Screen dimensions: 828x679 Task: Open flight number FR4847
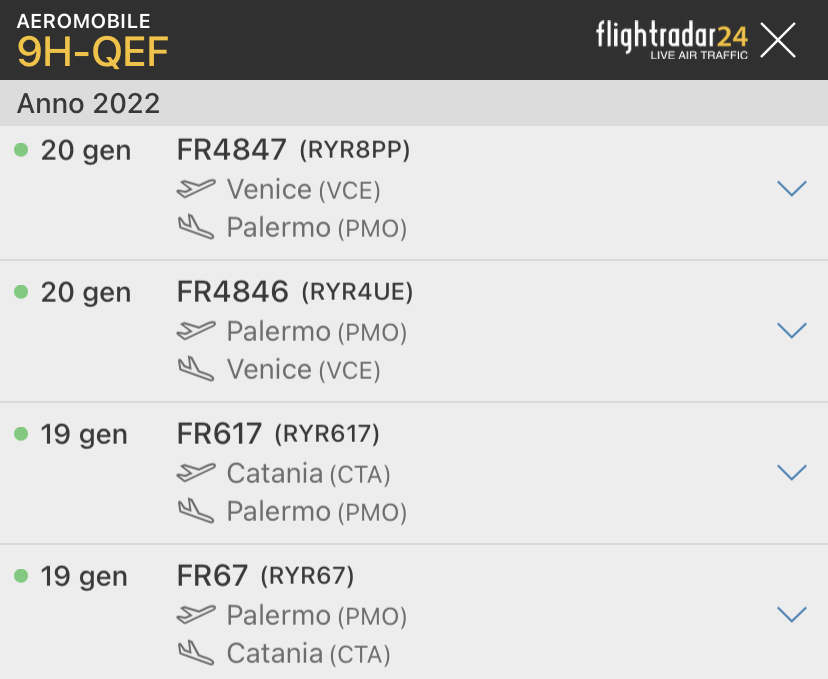pyautogui.click(x=233, y=150)
